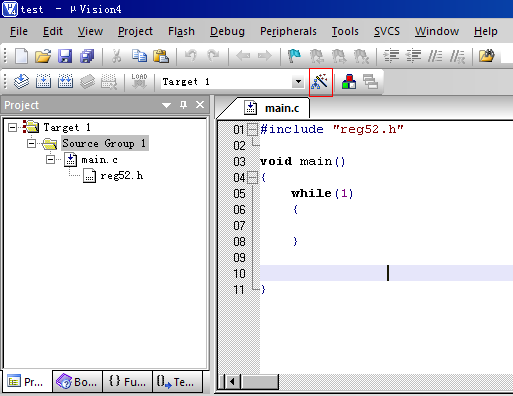Open the Tools menu
The width and height of the screenshot is (513, 396).
point(345,31)
